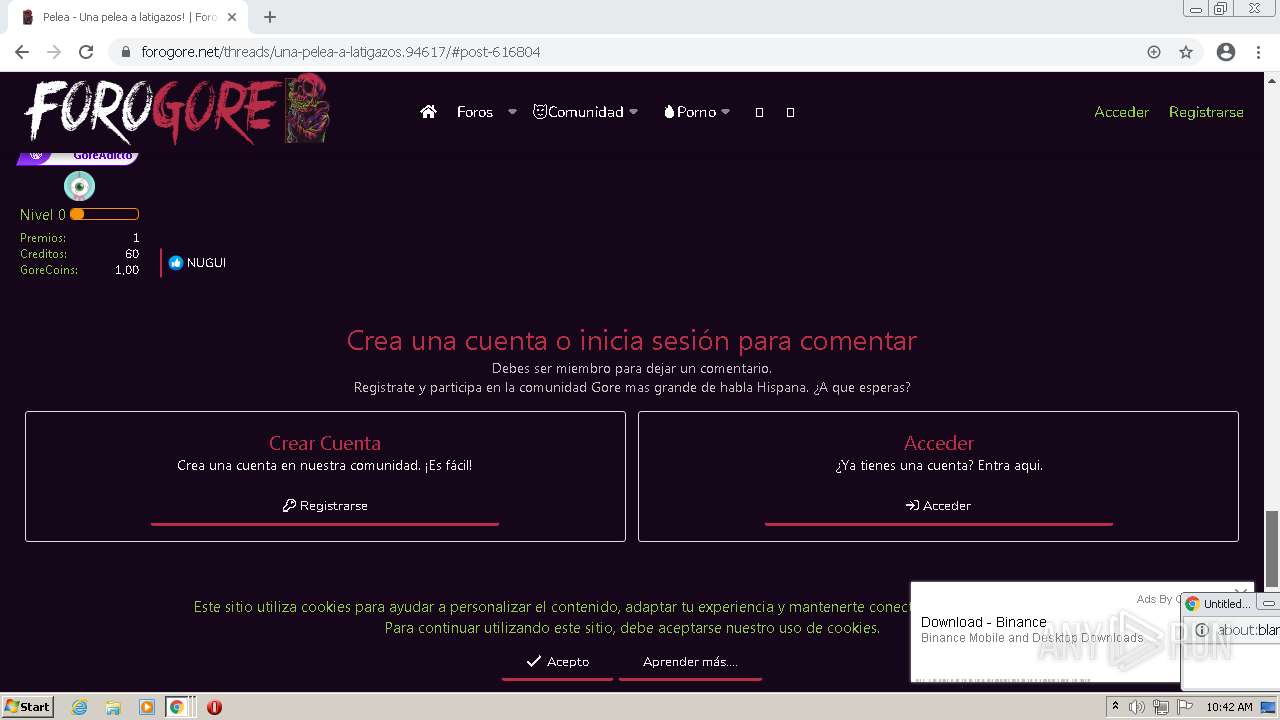Open File Explorer from the taskbar
The width and height of the screenshot is (1280, 720).
pyautogui.click(x=113, y=707)
